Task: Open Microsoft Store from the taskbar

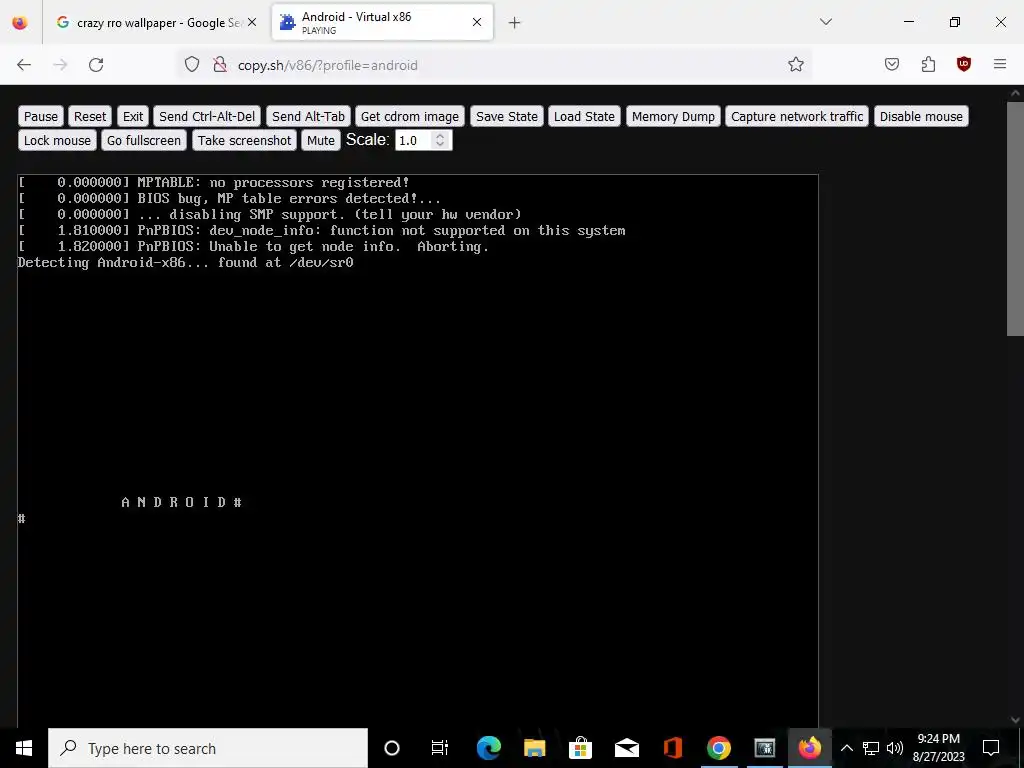Action: point(580,748)
